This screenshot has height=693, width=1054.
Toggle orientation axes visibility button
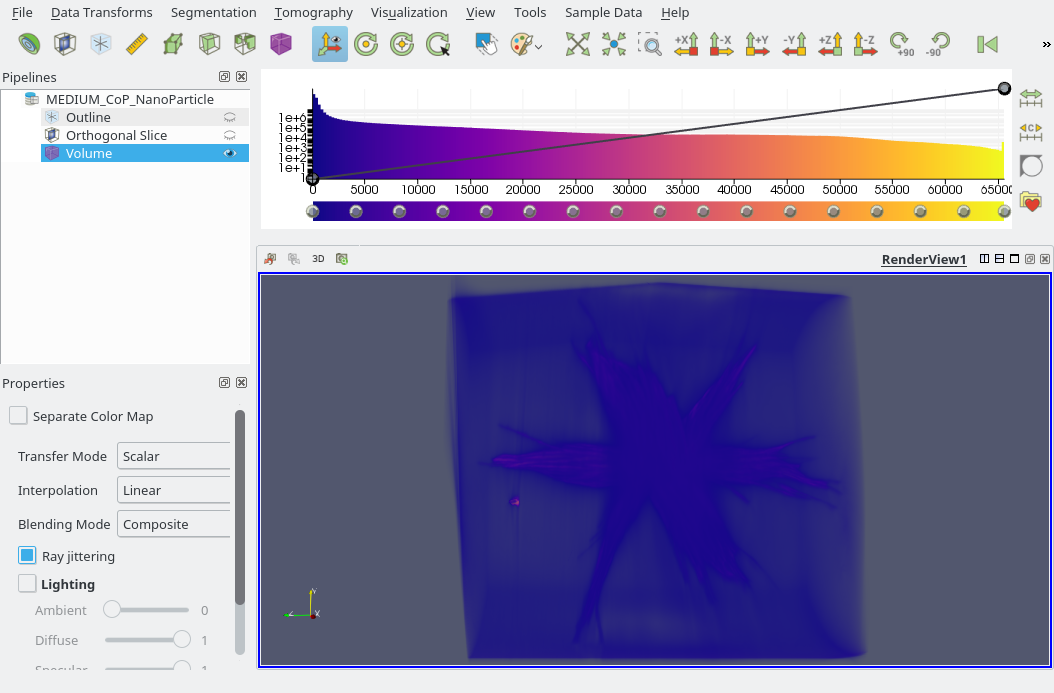(x=329, y=44)
